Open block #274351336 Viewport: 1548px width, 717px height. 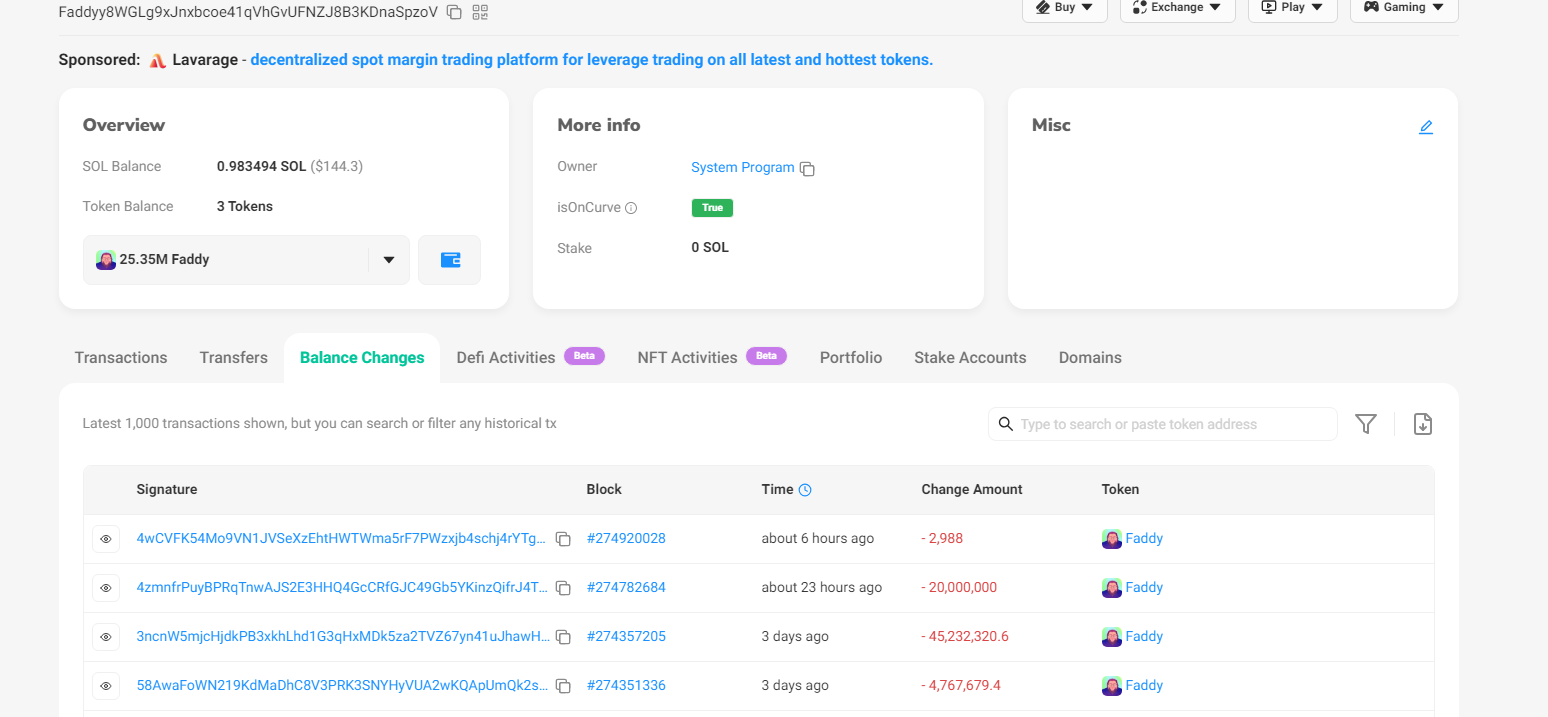coord(626,685)
